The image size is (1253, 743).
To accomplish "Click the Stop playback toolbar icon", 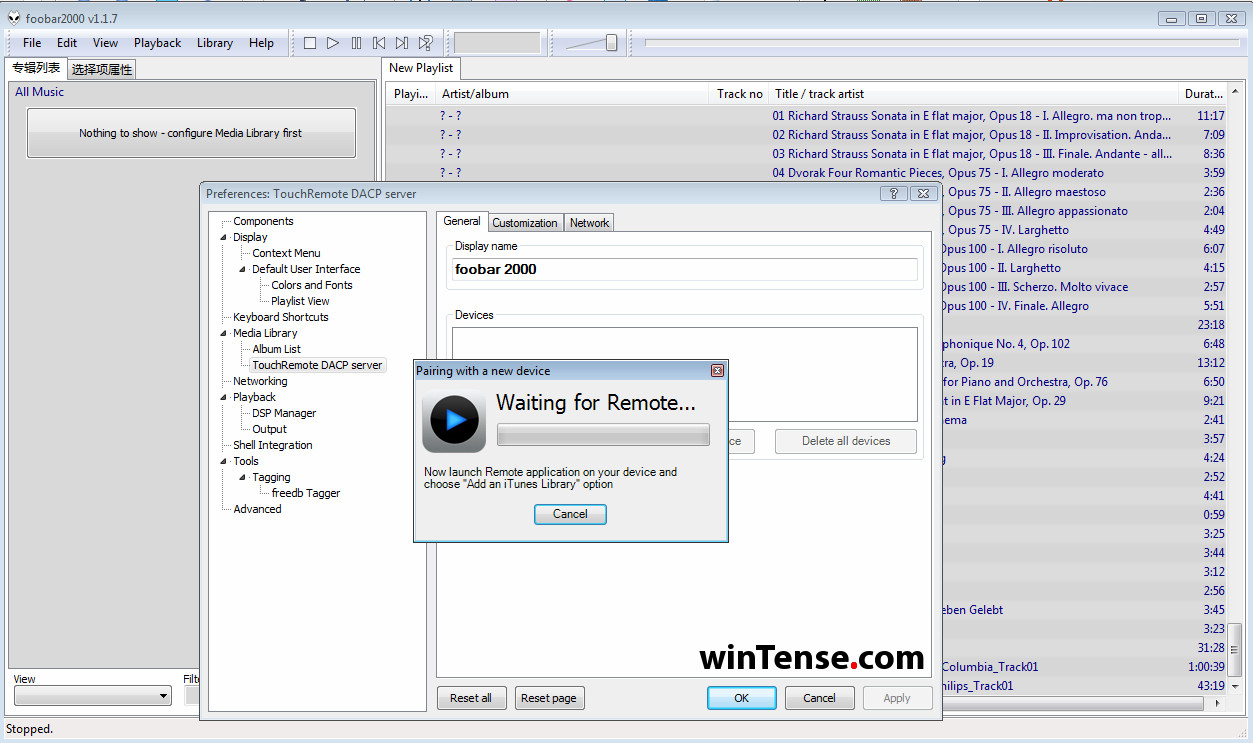I will point(310,43).
